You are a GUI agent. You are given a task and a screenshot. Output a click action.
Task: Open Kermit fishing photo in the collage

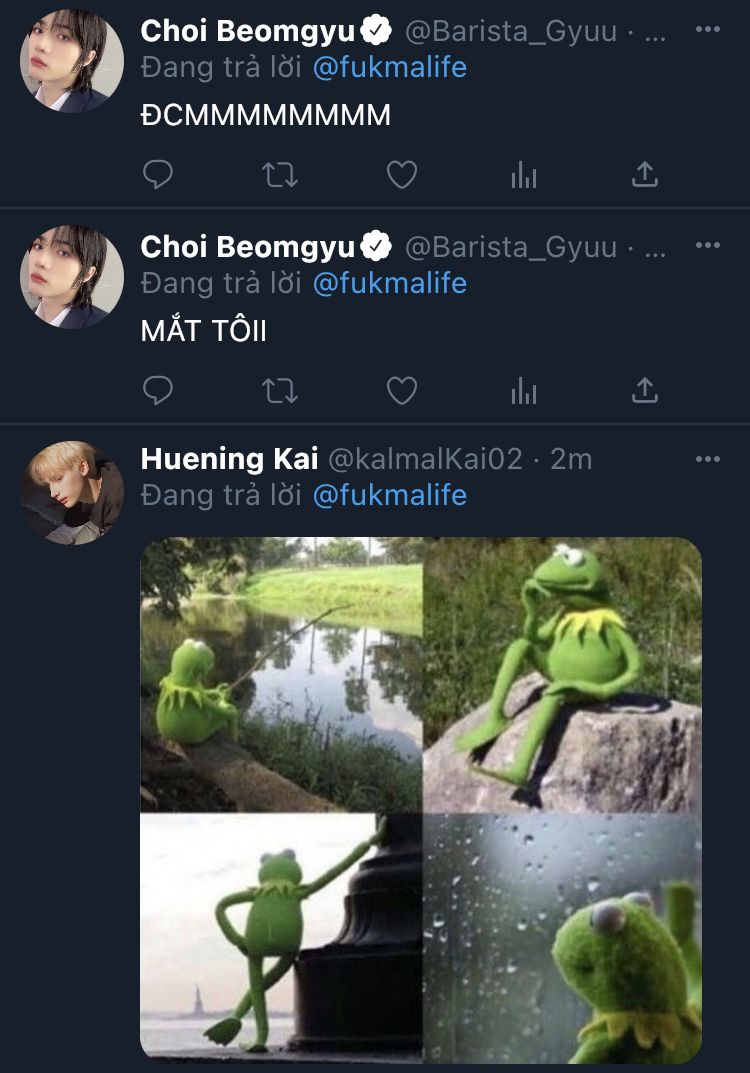pos(281,674)
